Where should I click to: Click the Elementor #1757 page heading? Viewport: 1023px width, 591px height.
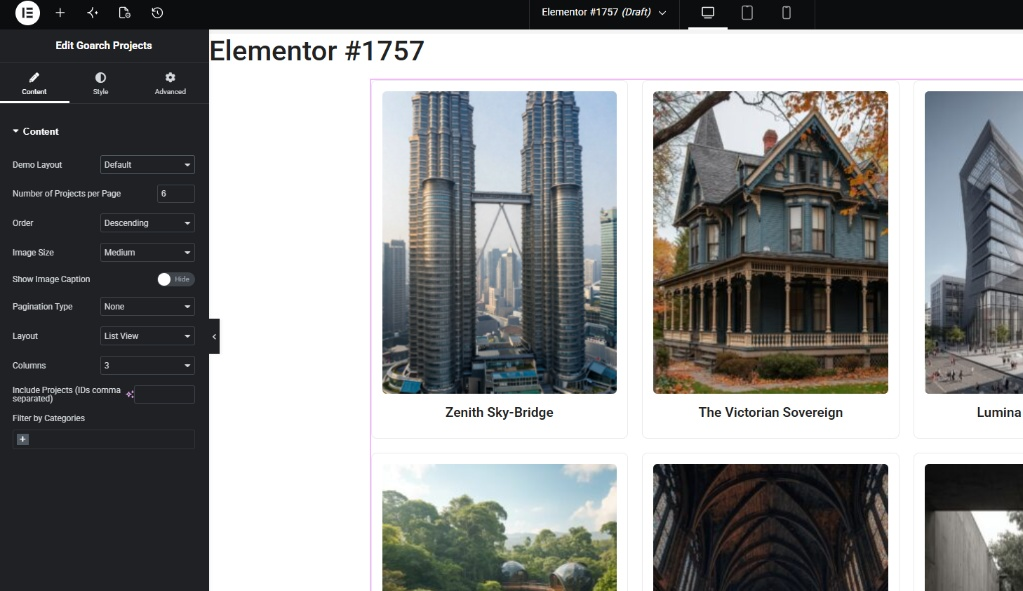(x=316, y=51)
